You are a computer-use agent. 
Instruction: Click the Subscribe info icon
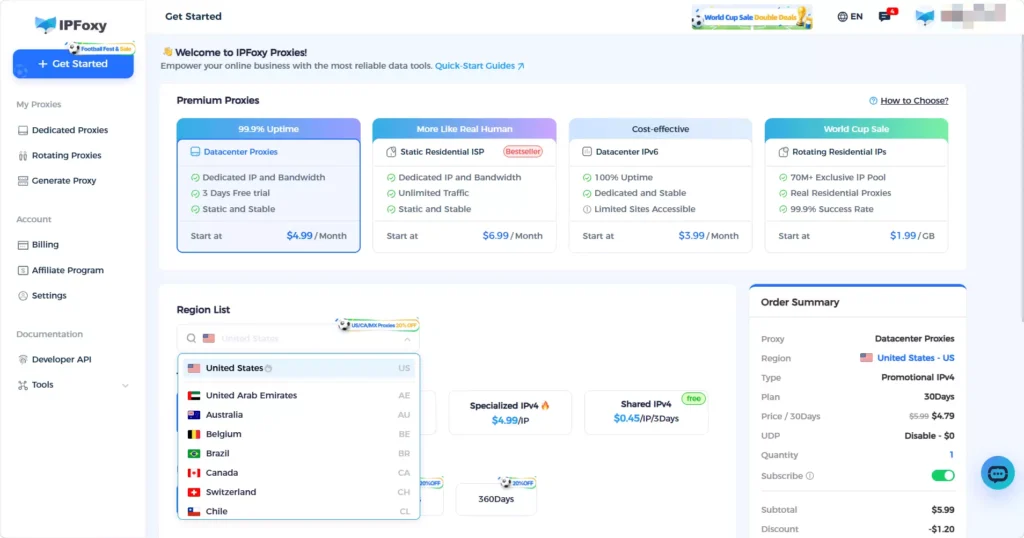(x=810, y=476)
